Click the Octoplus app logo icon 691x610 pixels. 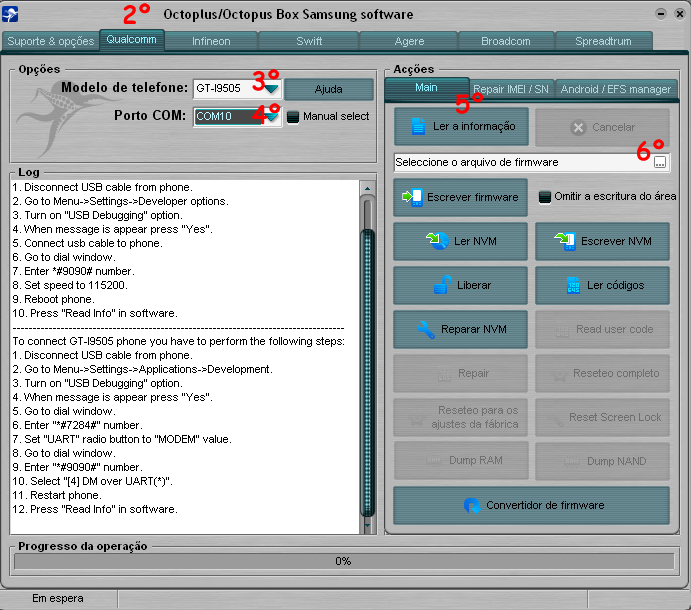(x=10, y=14)
